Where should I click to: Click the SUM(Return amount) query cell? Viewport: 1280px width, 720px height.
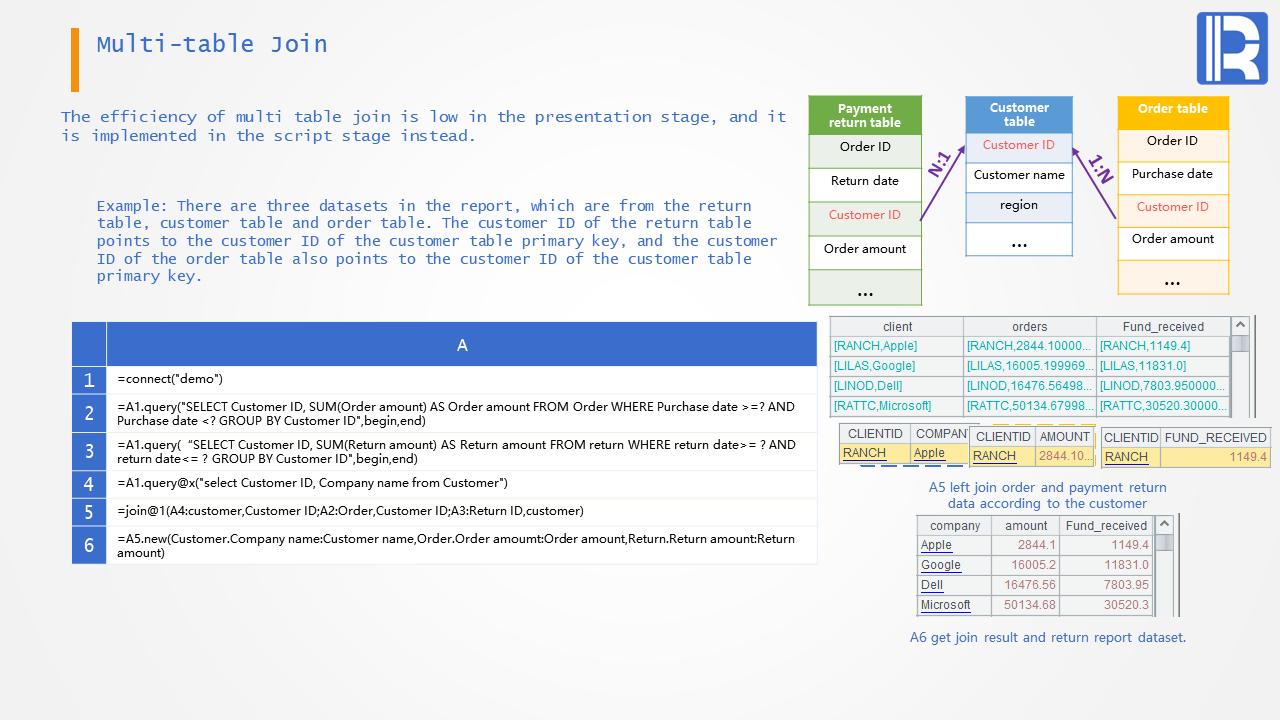[462, 451]
